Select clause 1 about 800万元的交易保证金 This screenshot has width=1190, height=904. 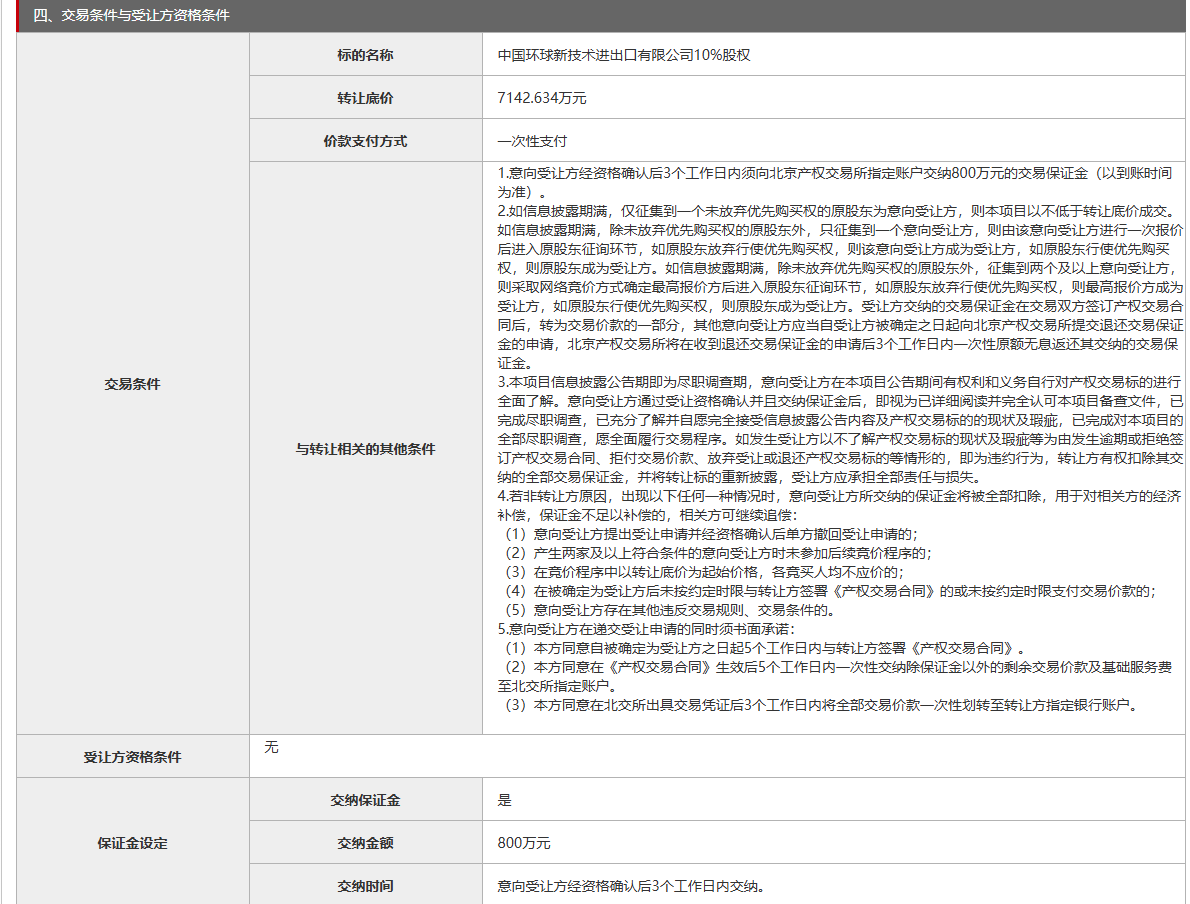coord(835,183)
